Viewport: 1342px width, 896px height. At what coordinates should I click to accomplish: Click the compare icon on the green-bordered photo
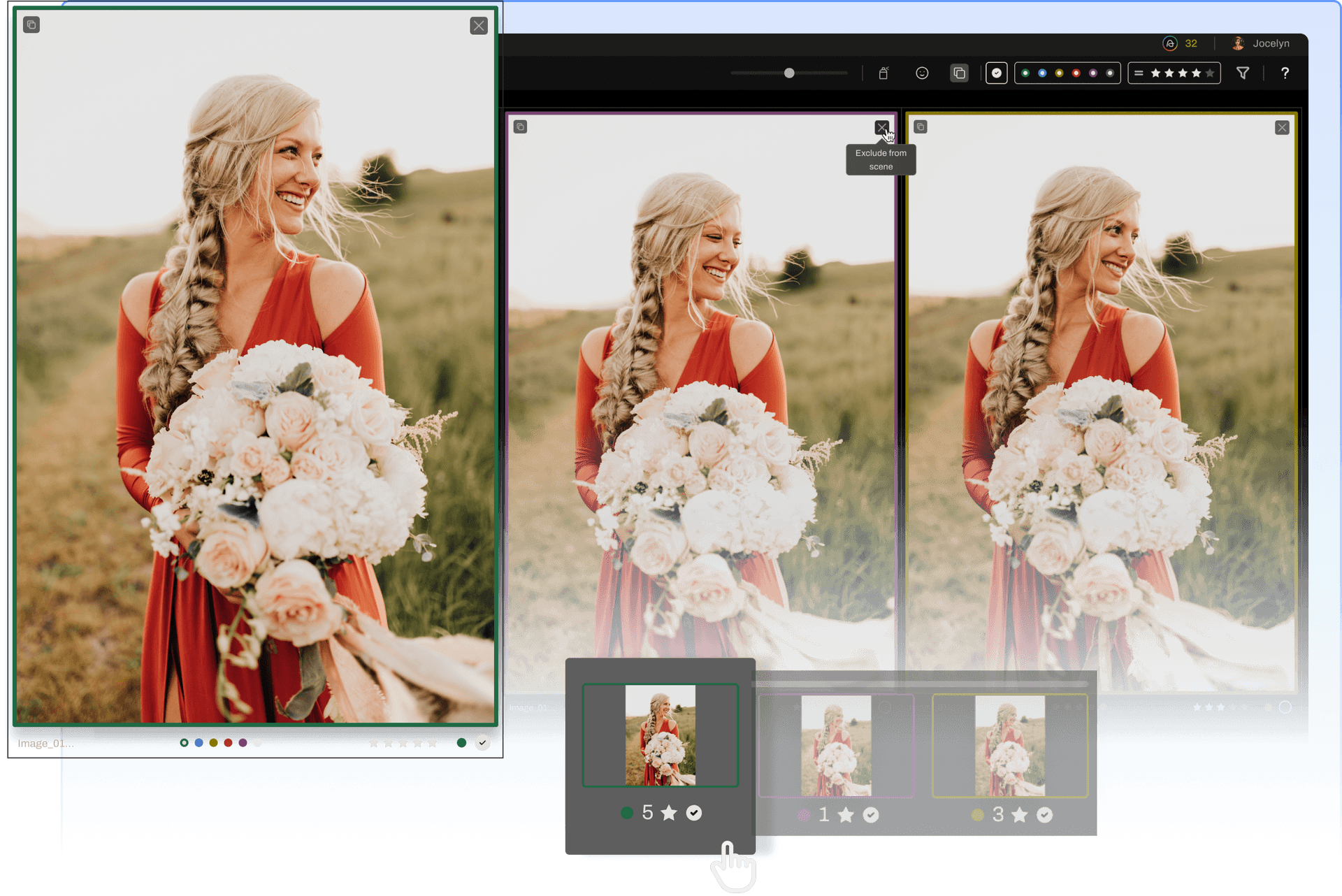(x=31, y=25)
